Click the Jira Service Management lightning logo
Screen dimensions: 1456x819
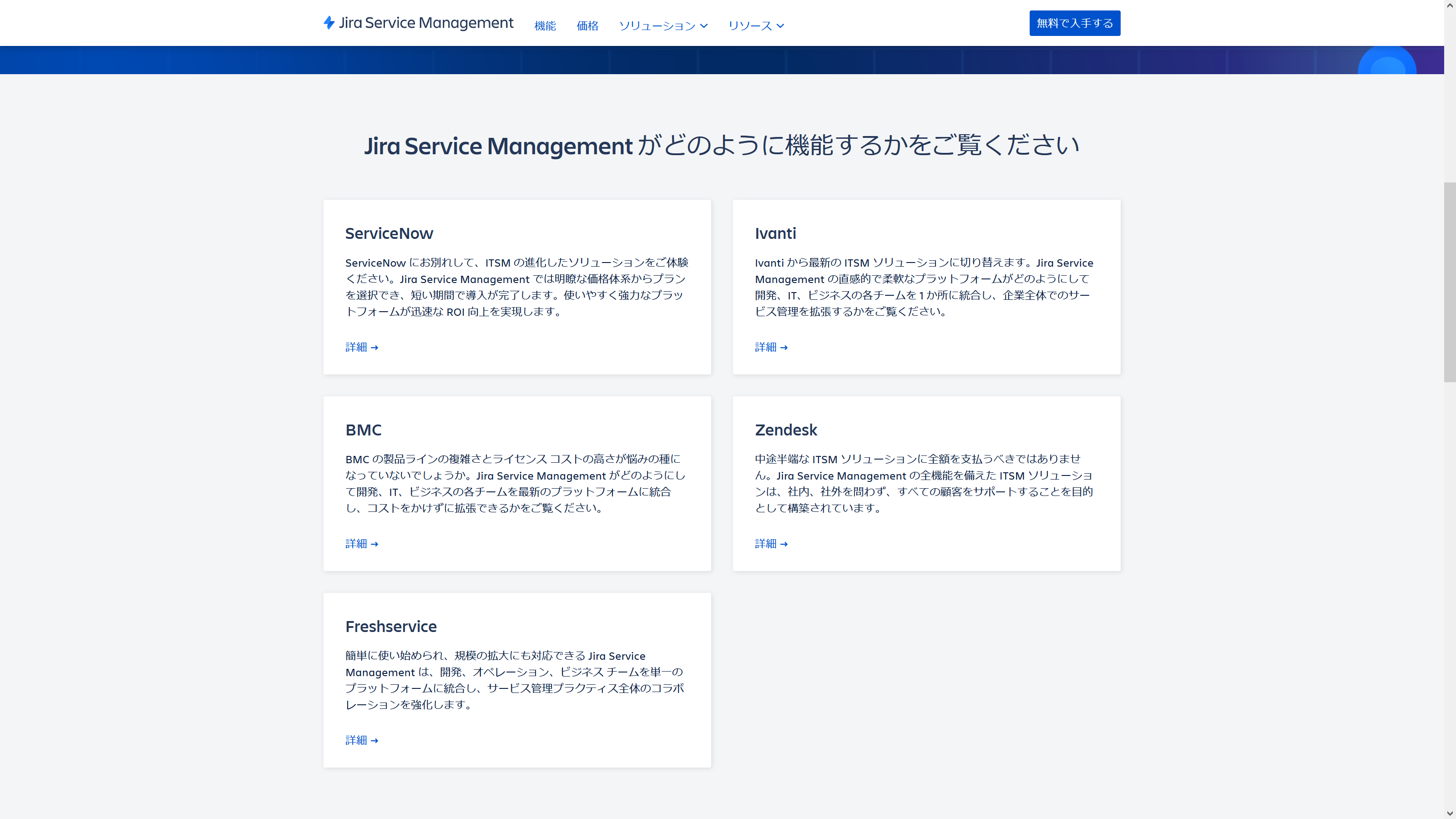click(329, 23)
